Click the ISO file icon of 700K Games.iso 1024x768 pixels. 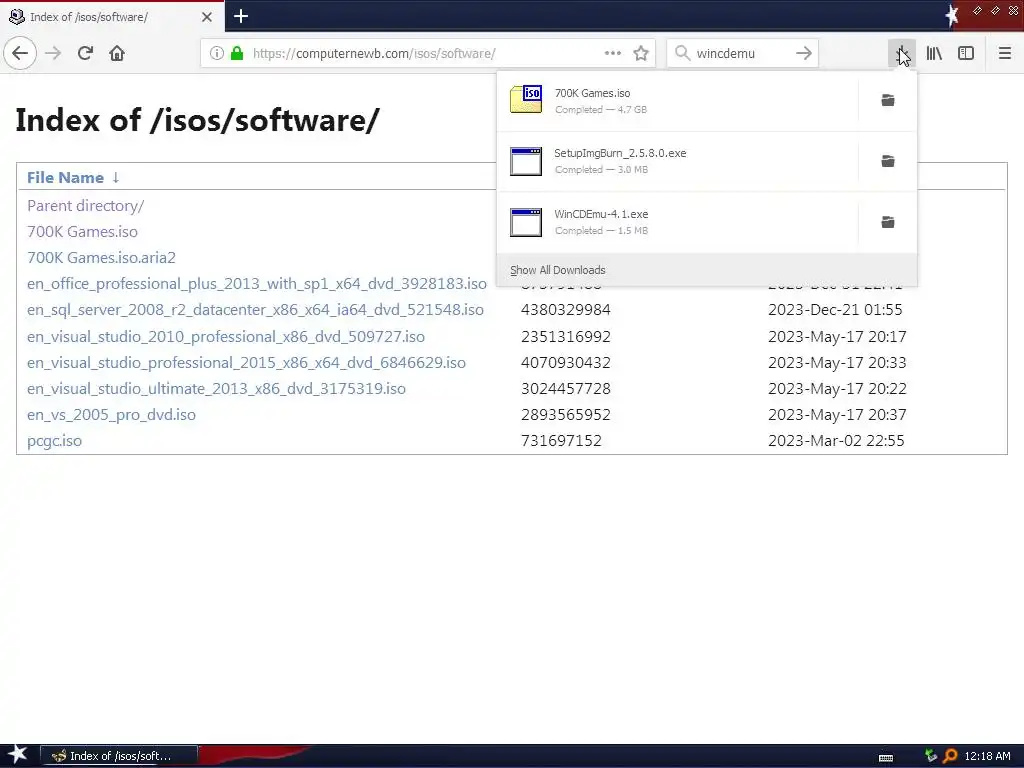click(x=526, y=100)
